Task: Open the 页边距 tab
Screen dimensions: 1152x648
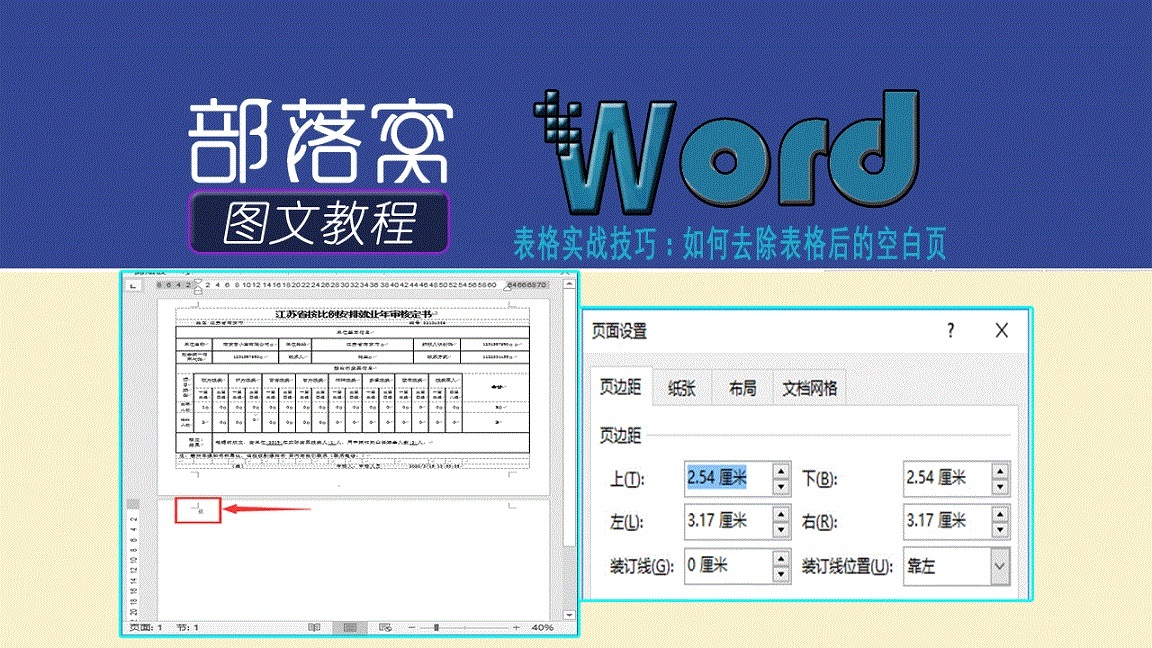Action: coord(620,387)
